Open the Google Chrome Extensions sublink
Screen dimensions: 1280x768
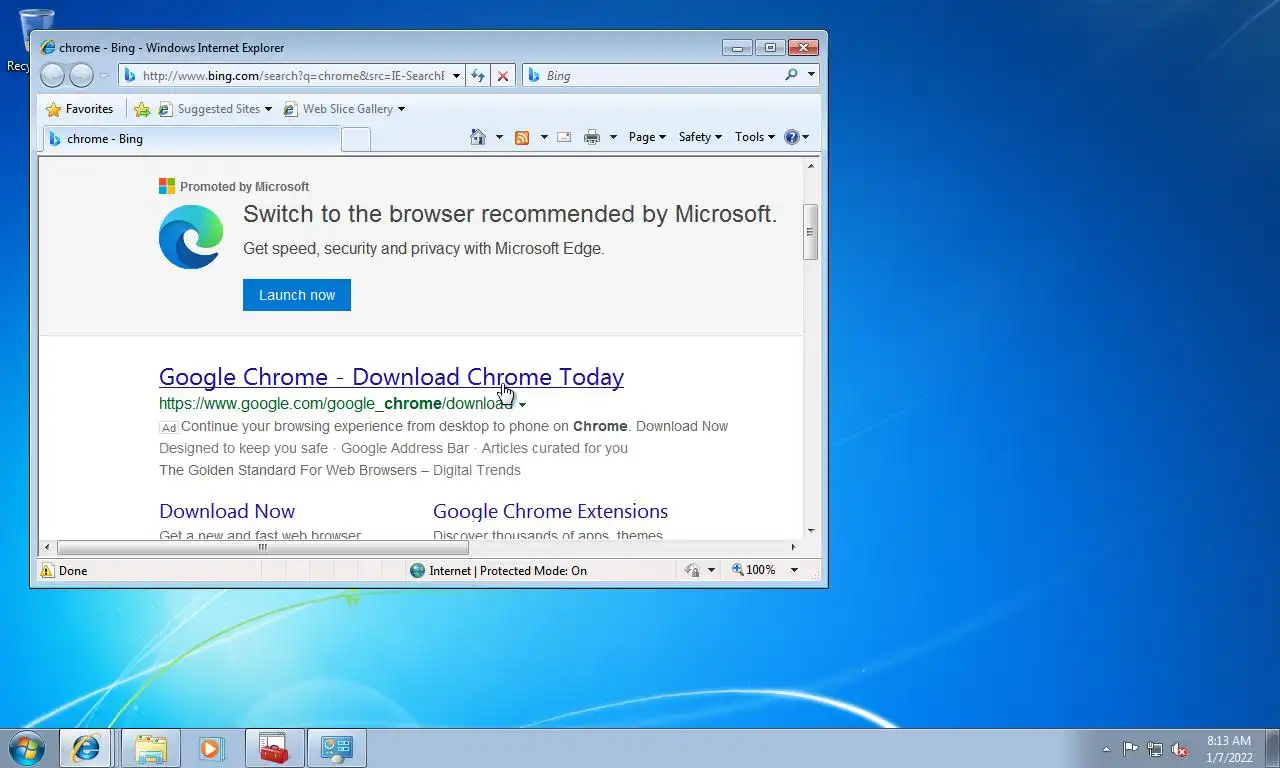[550, 511]
